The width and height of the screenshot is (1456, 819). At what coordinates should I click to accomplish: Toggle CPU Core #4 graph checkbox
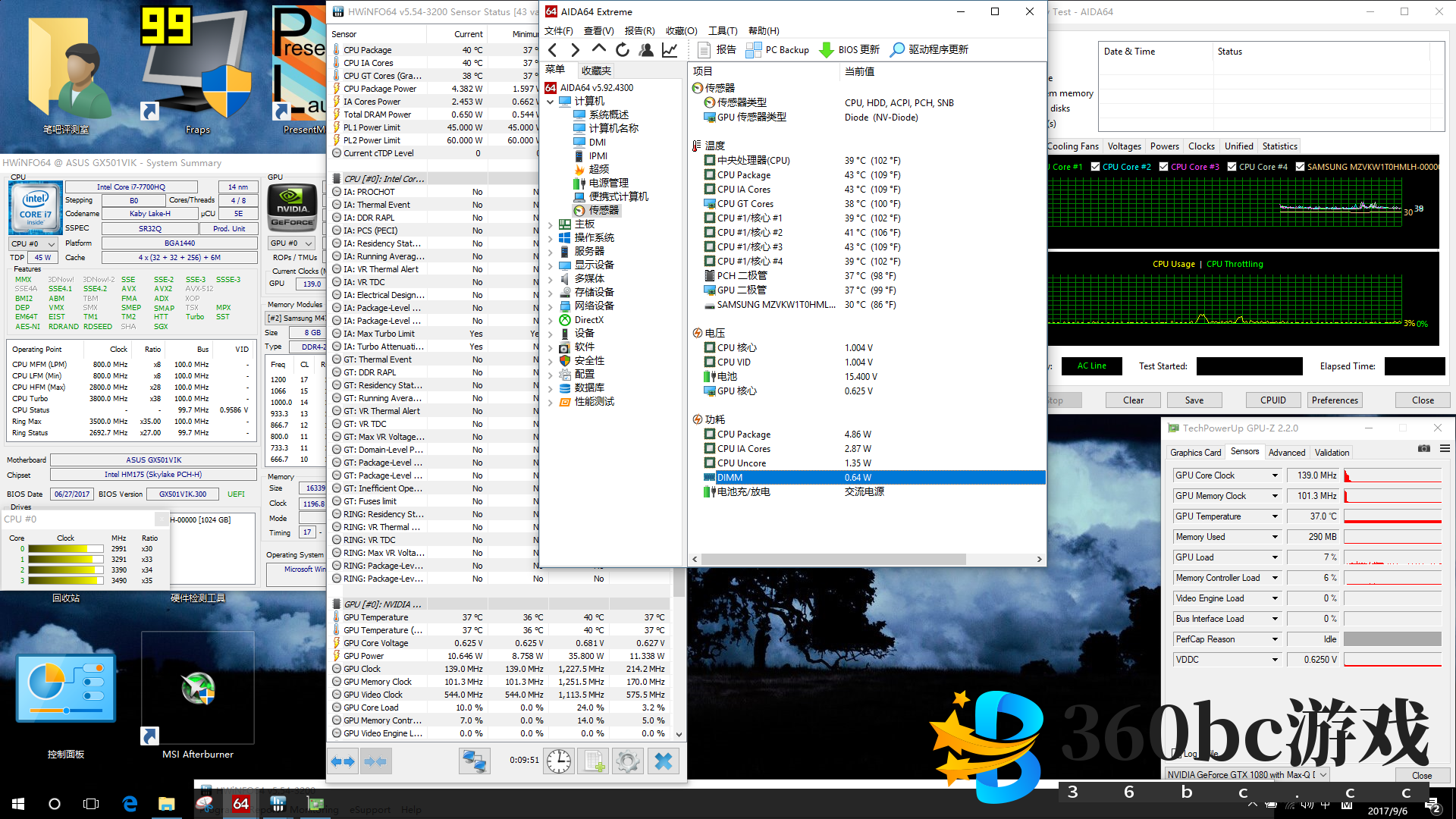1232,167
